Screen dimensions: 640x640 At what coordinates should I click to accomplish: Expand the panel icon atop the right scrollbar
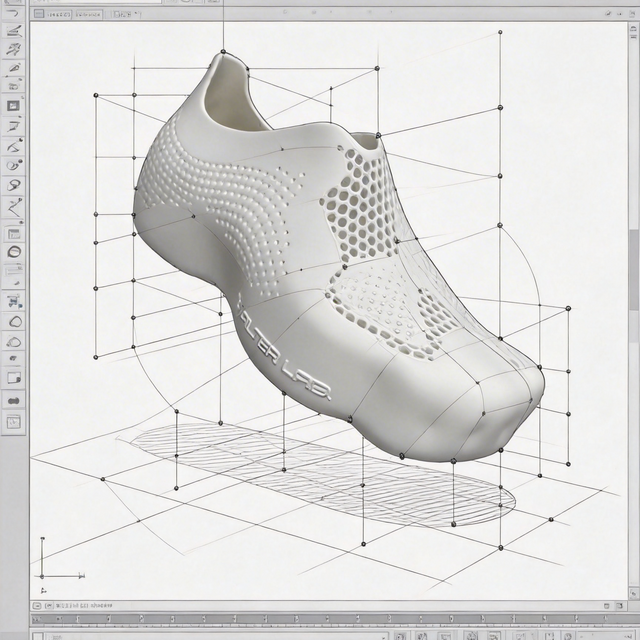(633, 31)
